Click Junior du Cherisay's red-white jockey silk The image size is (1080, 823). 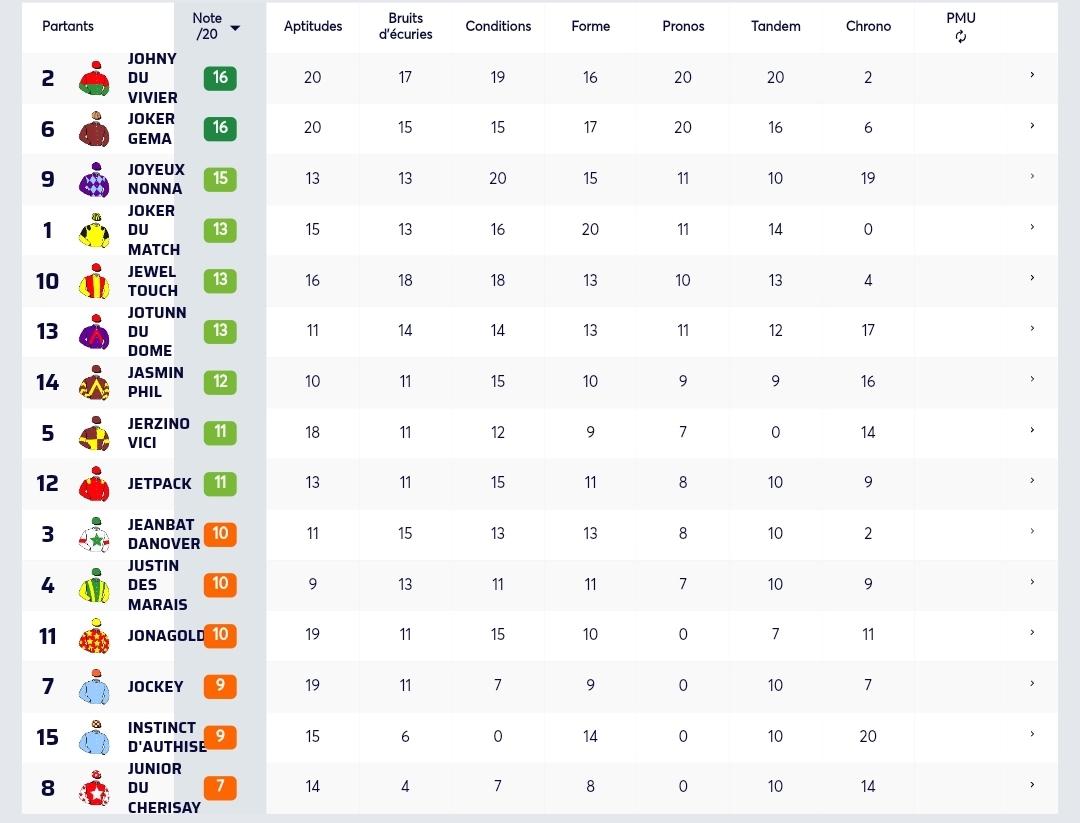94,788
